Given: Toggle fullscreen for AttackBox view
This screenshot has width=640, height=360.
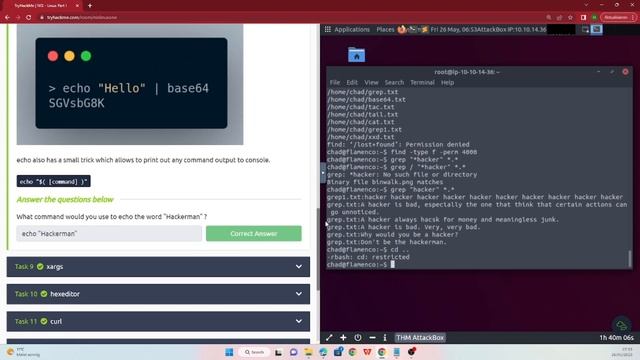Looking at the screenshot, I should click(329, 338).
